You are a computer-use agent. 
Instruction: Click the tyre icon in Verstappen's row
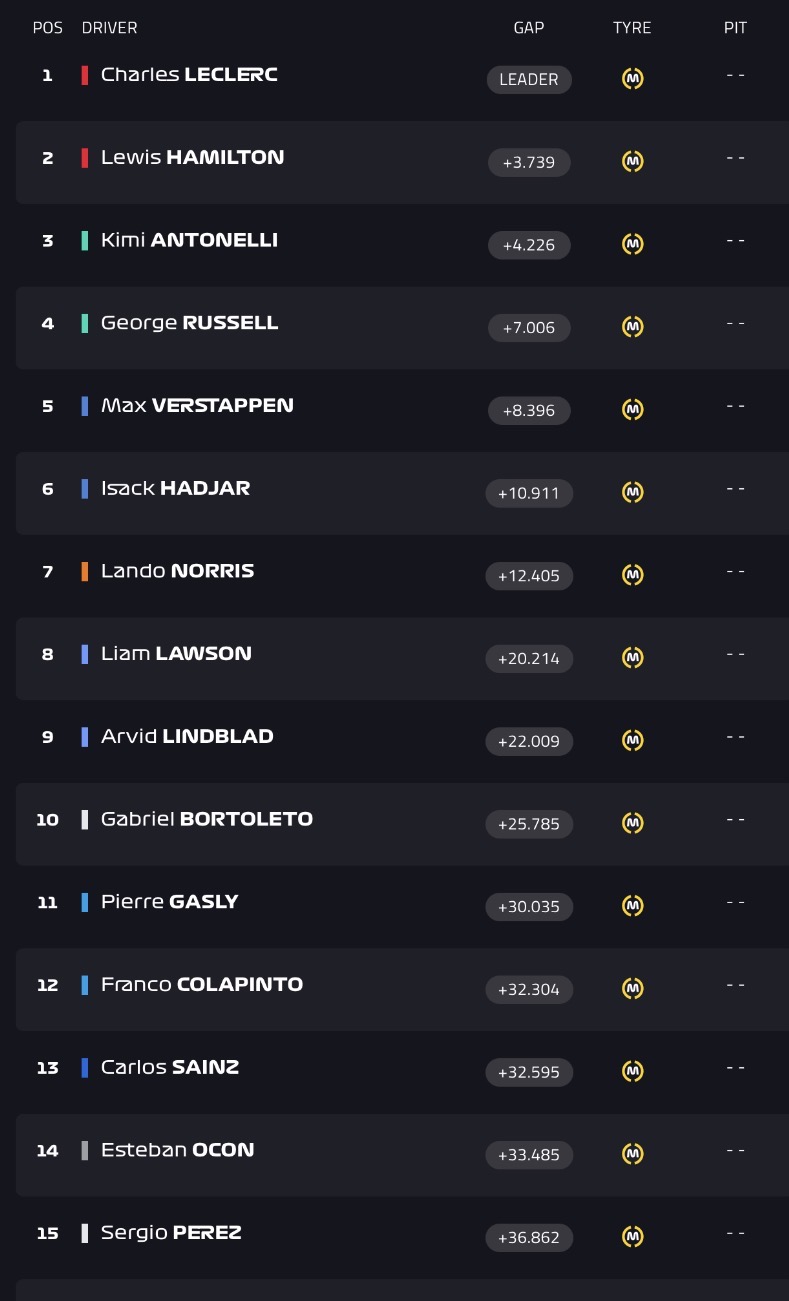pyautogui.click(x=632, y=409)
